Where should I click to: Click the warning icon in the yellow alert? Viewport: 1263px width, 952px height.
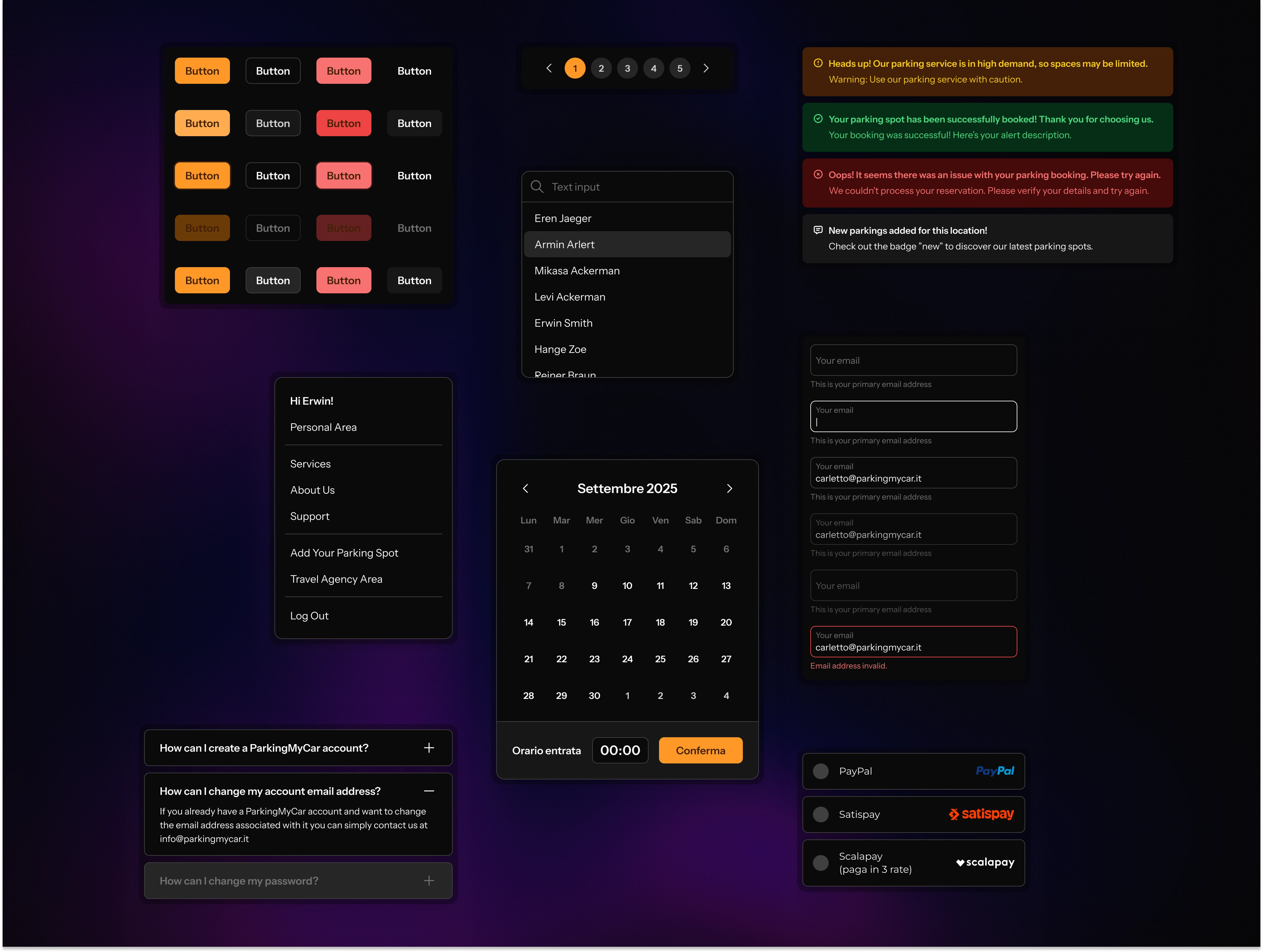coord(818,64)
